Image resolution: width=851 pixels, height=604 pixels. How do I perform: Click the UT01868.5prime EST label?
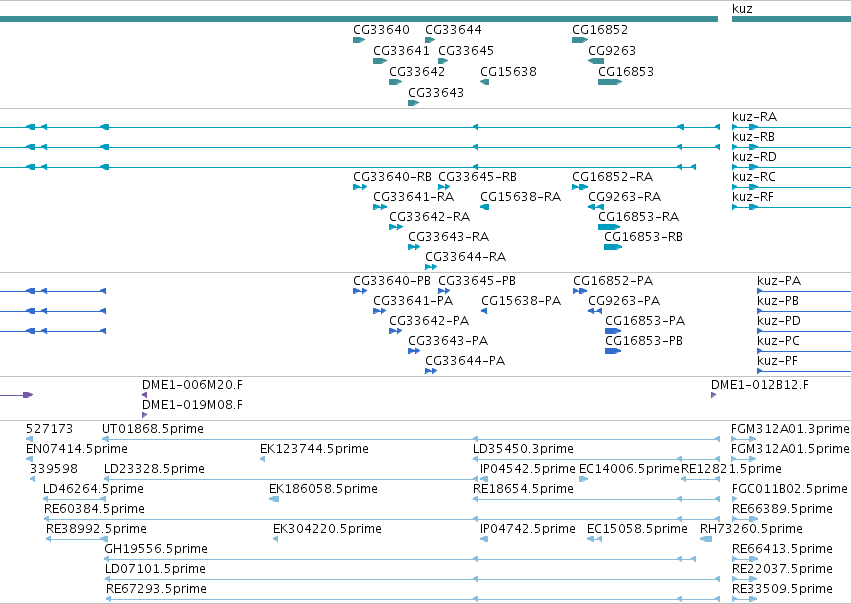(x=153, y=429)
